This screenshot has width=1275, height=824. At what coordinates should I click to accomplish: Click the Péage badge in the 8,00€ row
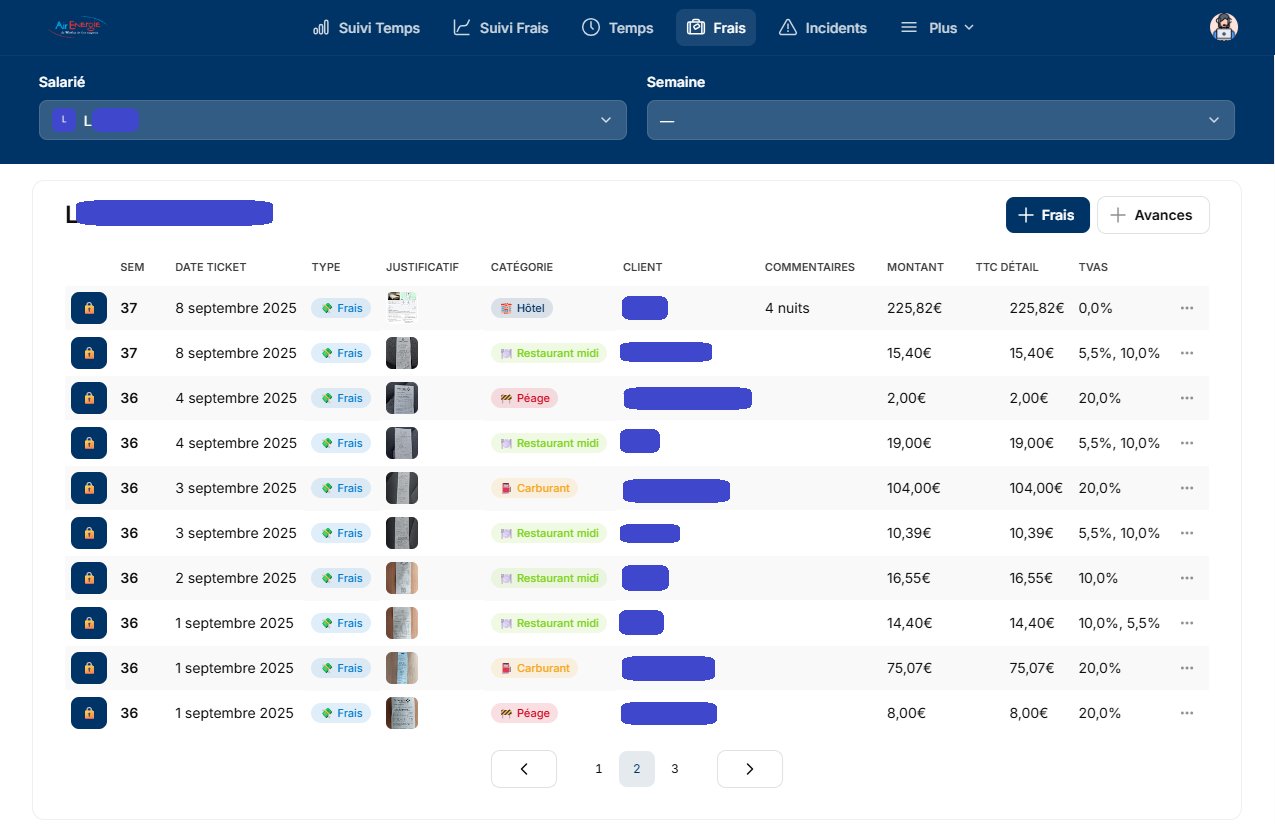point(524,713)
